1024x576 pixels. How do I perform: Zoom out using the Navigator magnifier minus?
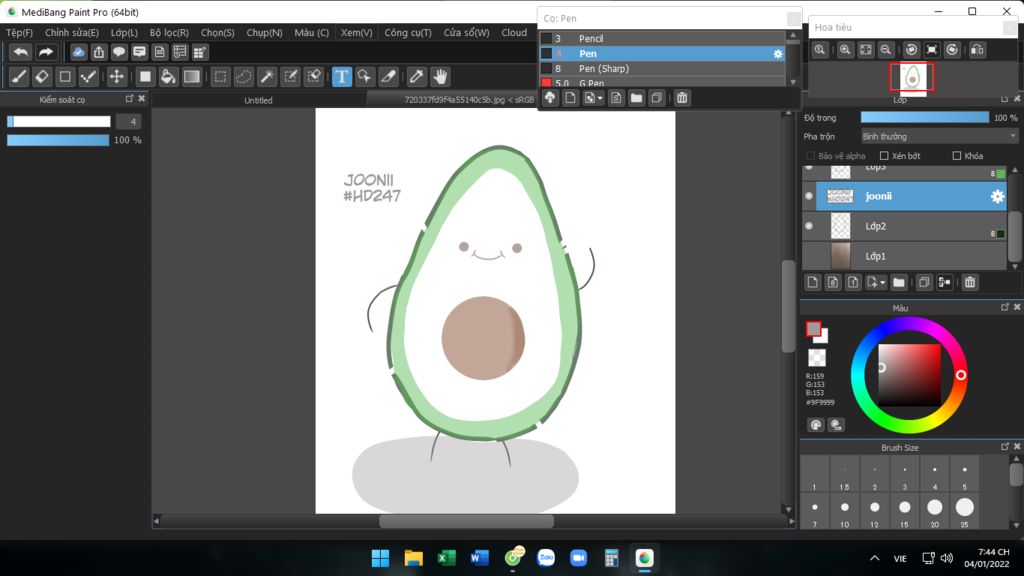pos(886,50)
